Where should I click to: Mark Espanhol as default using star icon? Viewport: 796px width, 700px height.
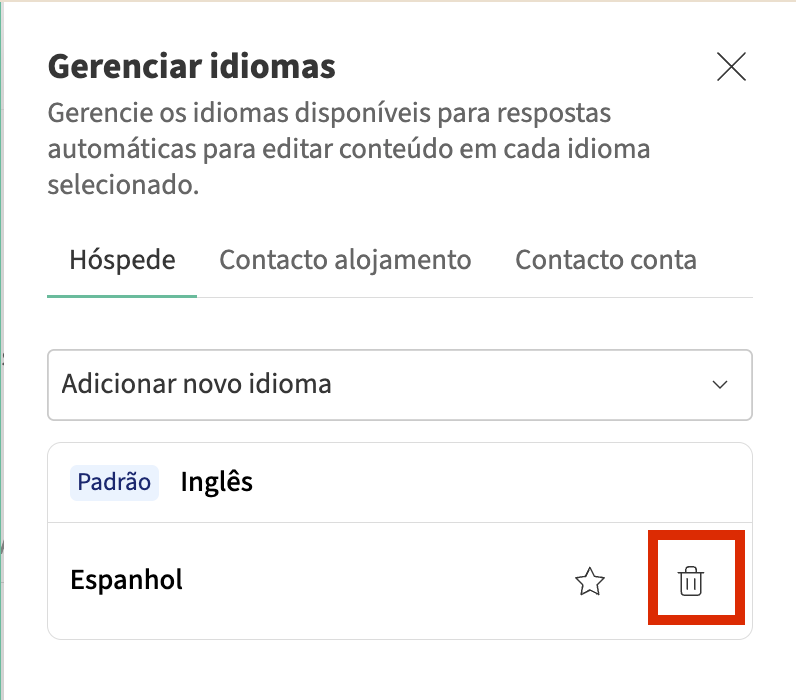[x=590, y=581]
